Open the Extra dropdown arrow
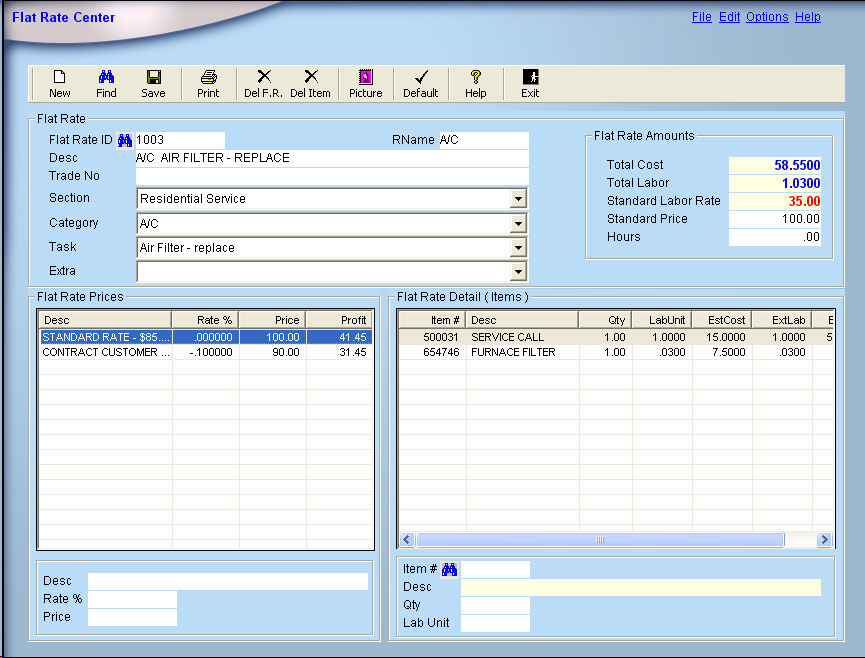Viewport: 865px width, 658px height. pyautogui.click(x=518, y=272)
